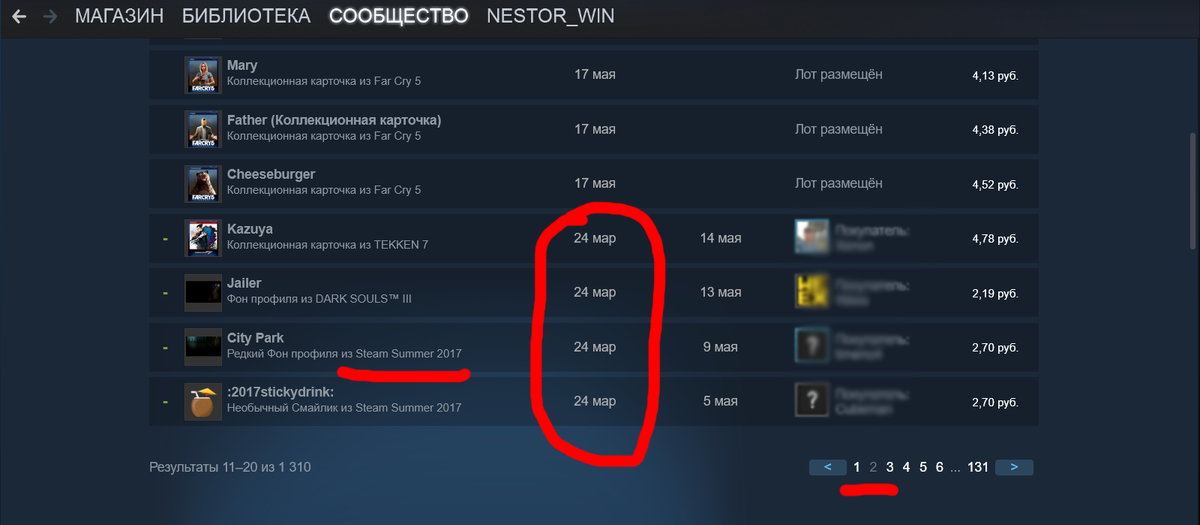1200x525 pixels.
Task: Jump to page 131 of results
Action: pyautogui.click(x=978, y=467)
